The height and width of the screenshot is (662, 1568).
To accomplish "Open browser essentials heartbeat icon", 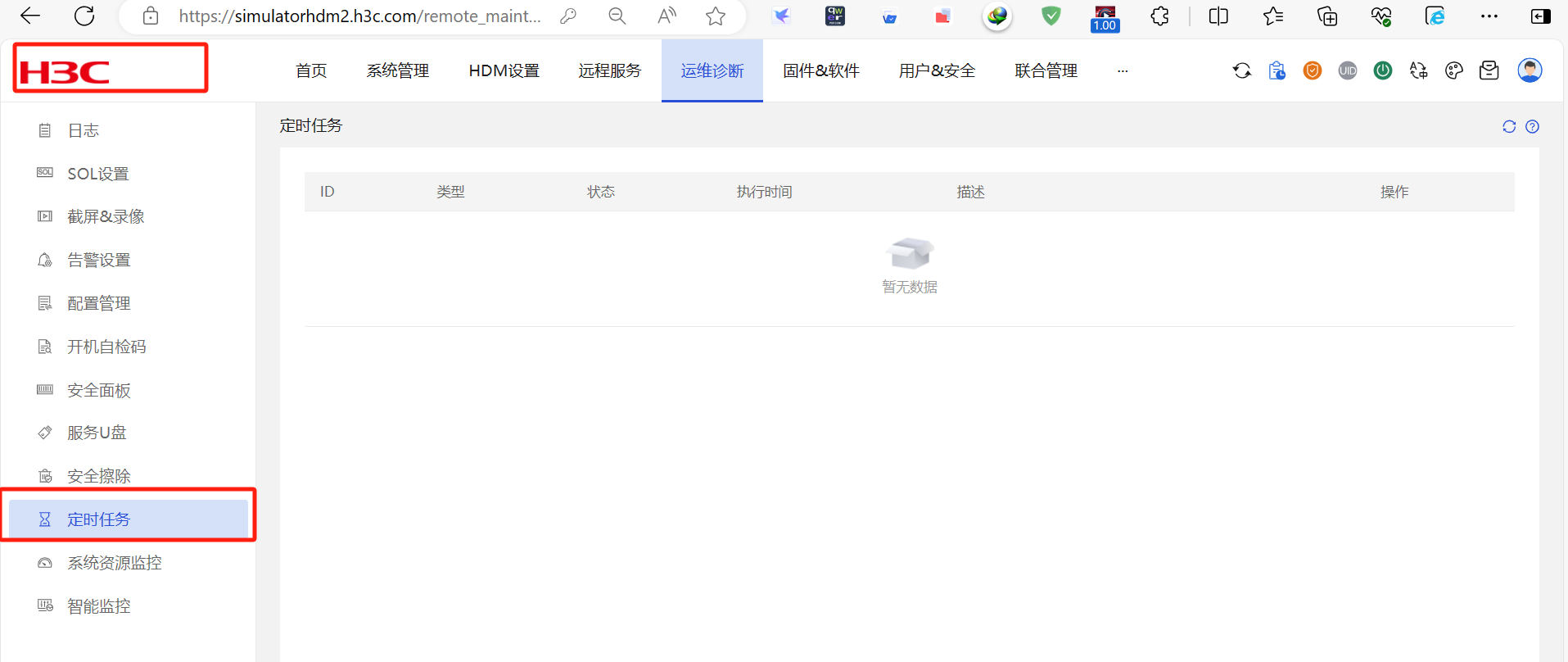I will click(1381, 16).
